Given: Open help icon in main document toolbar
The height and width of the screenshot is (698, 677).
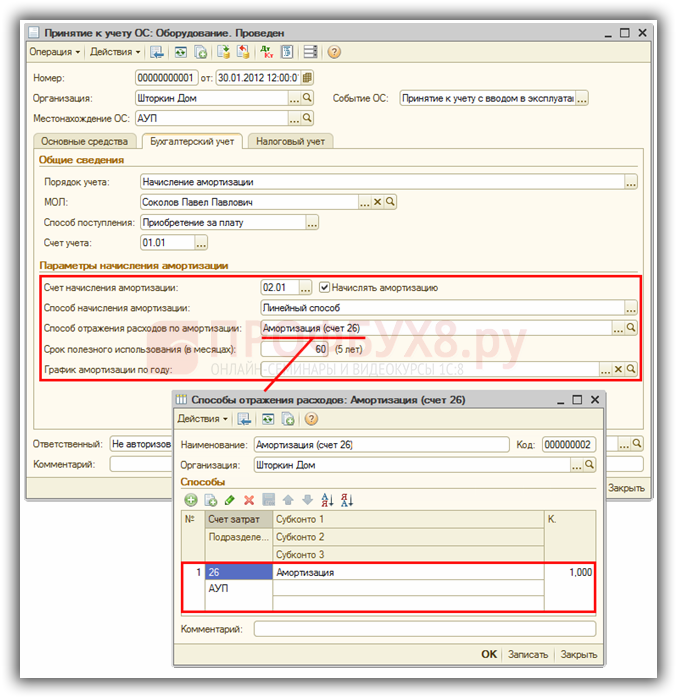Looking at the screenshot, I should click(334, 52).
